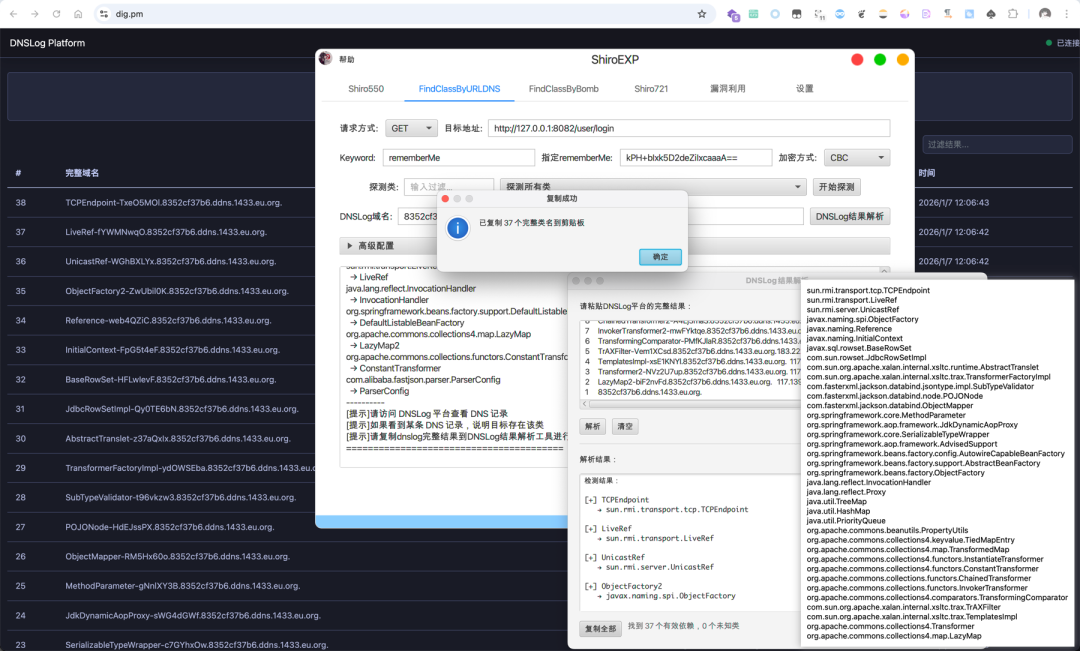Open the FindClassByBomb tab
Screen dimensions: 1080x651
click(563, 89)
